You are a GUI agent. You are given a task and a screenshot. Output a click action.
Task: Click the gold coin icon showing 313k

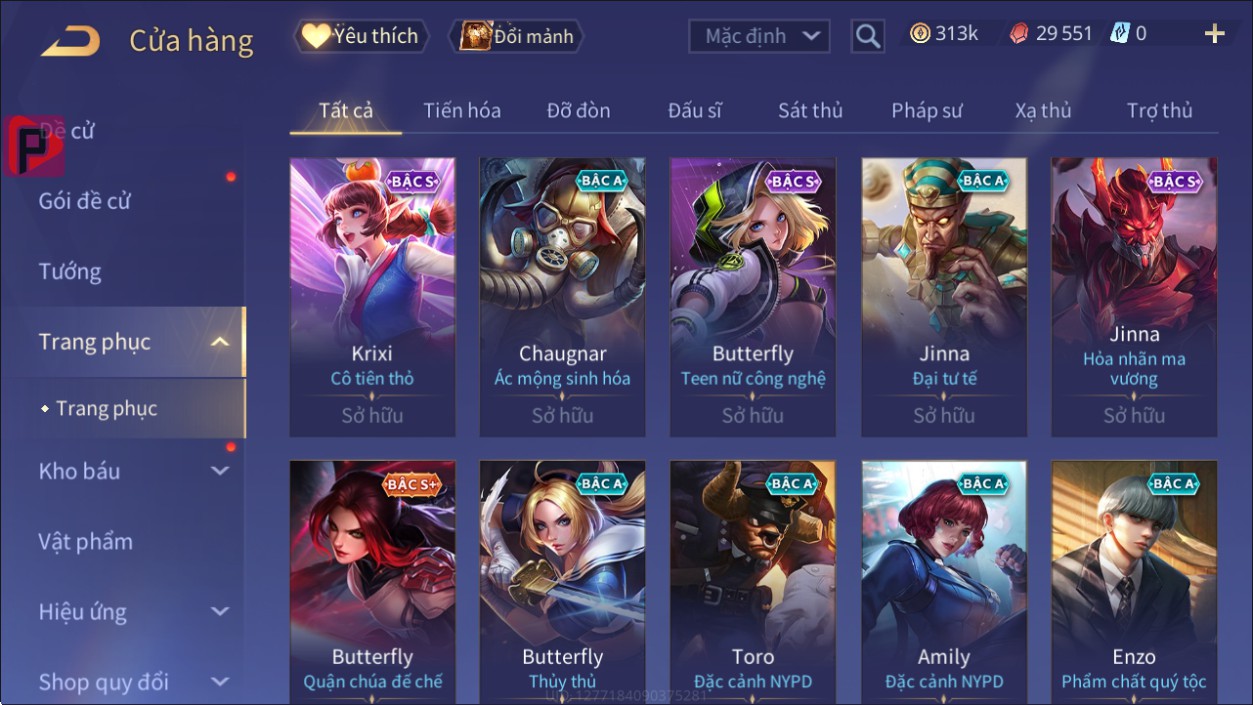pyautogui.click(x=920, y=34)
